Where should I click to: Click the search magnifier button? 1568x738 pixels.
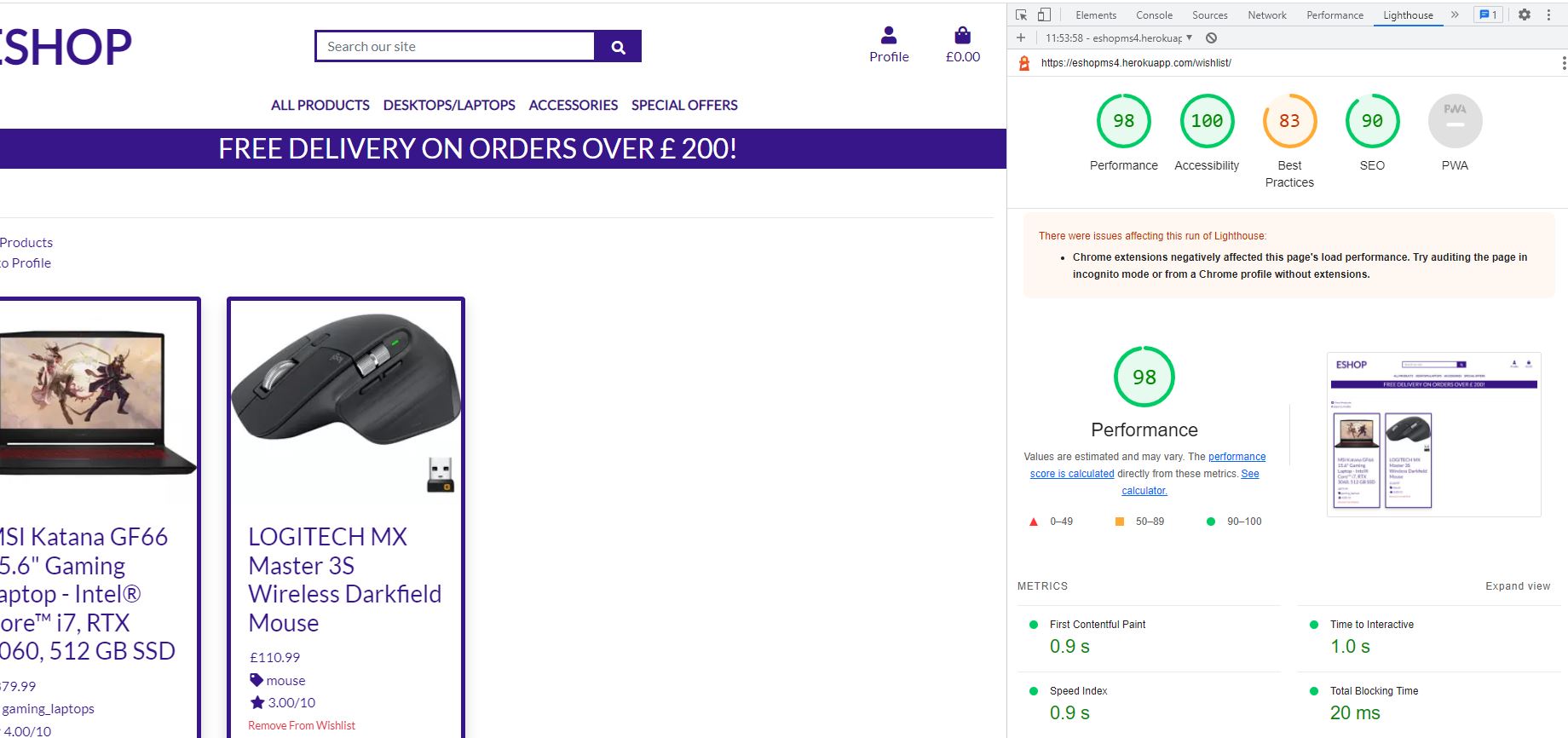[618, 47]
